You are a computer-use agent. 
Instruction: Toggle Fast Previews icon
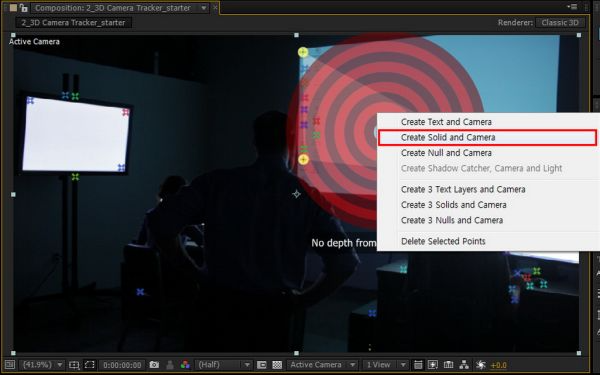click(433, 365)
